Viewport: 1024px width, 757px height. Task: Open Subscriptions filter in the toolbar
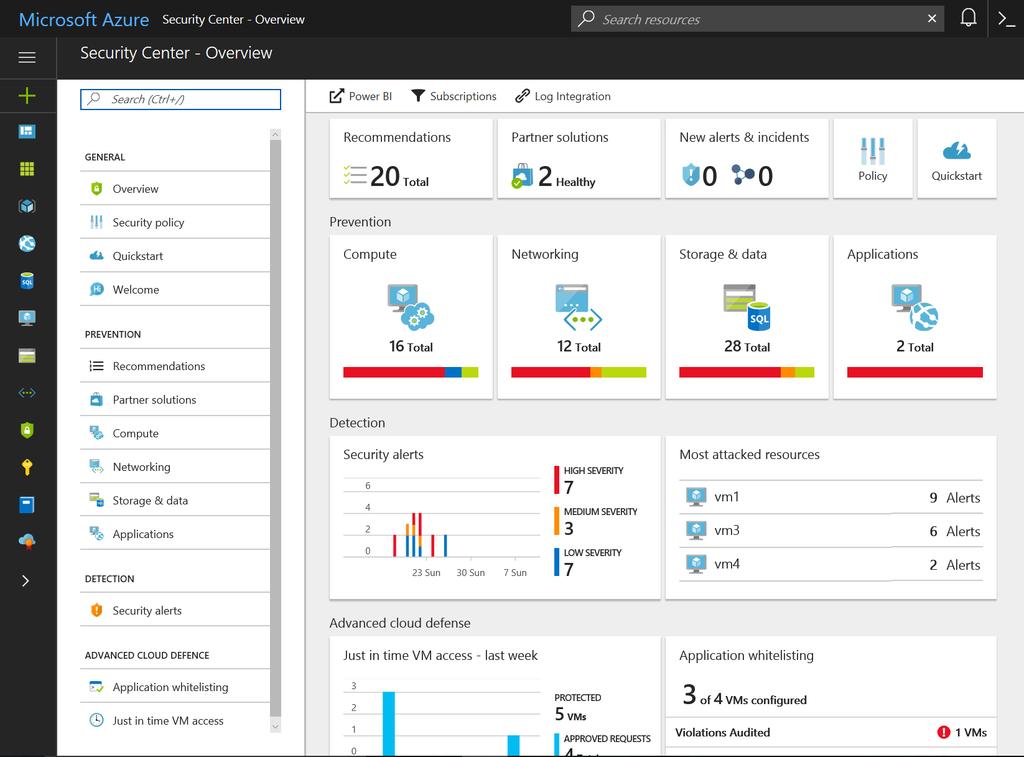pos(454,96)
